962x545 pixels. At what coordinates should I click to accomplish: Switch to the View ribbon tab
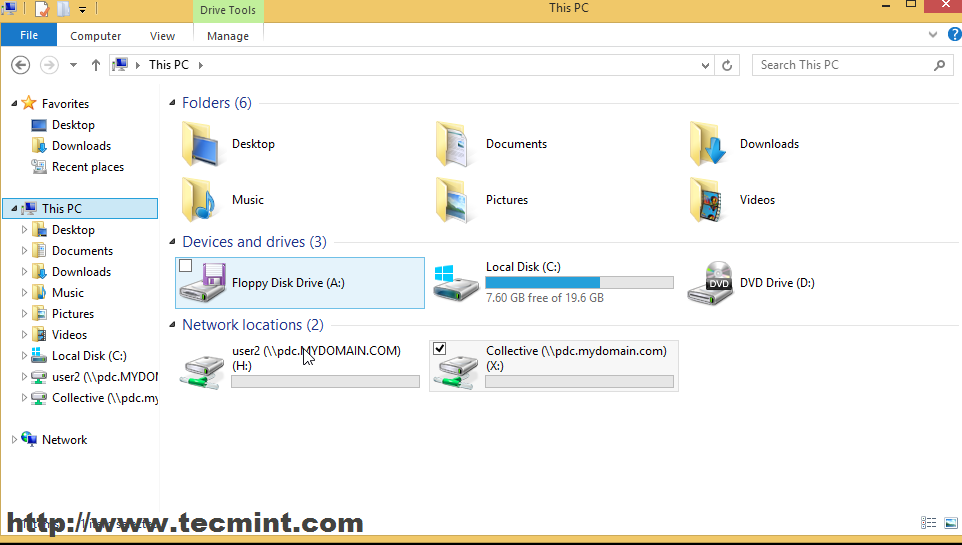[162, 36]
